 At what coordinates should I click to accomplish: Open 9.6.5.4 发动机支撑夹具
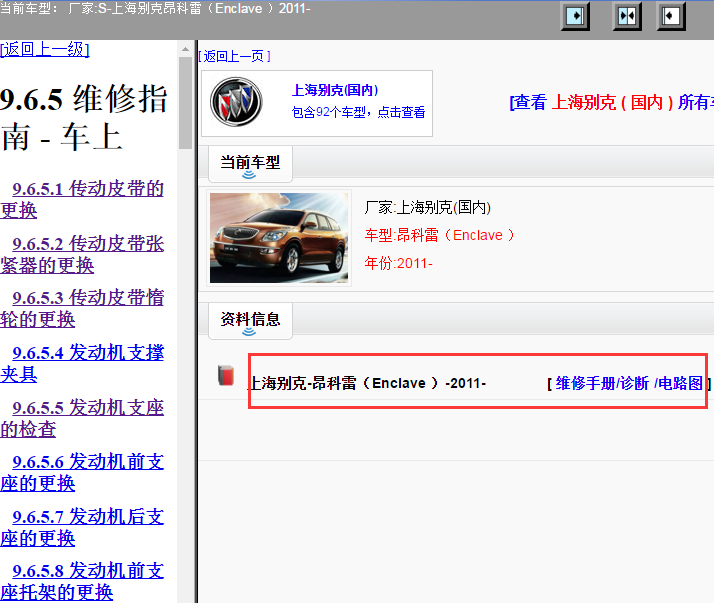tap(82, 363)
